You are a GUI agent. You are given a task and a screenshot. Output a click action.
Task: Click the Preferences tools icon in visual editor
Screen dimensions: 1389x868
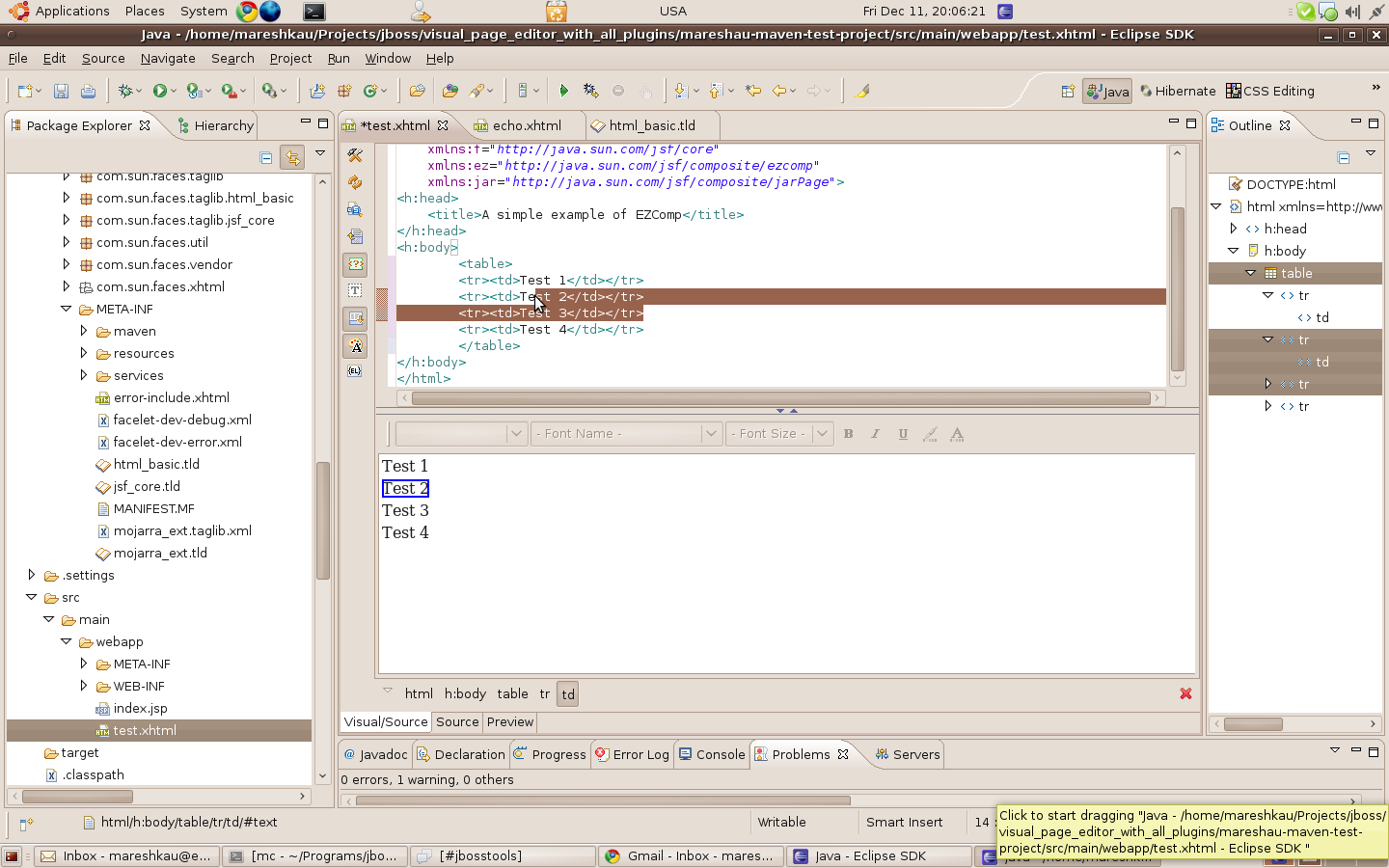355,155
